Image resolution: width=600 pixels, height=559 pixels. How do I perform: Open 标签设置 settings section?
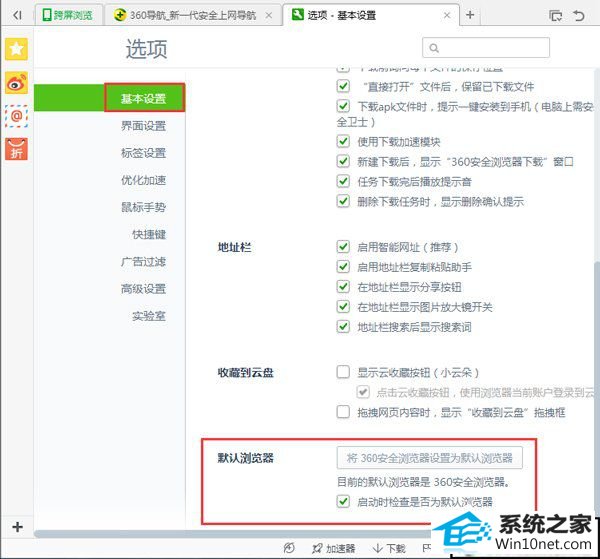143,153
